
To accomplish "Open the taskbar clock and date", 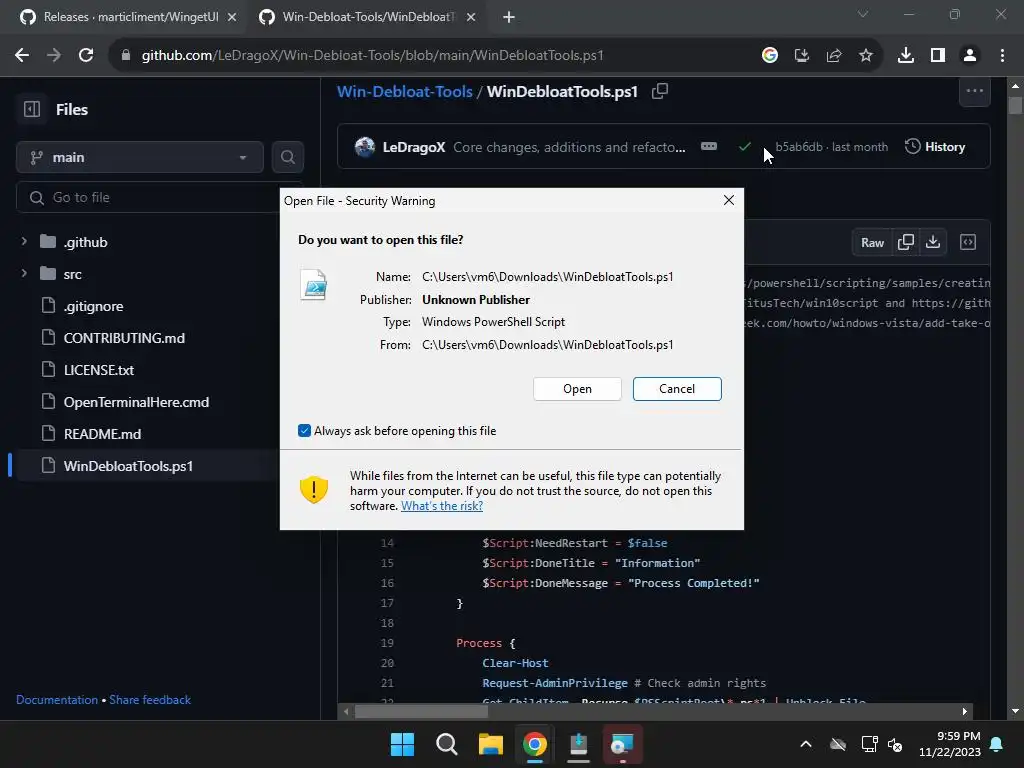I will pyautogui.click(x=950, y=744).
